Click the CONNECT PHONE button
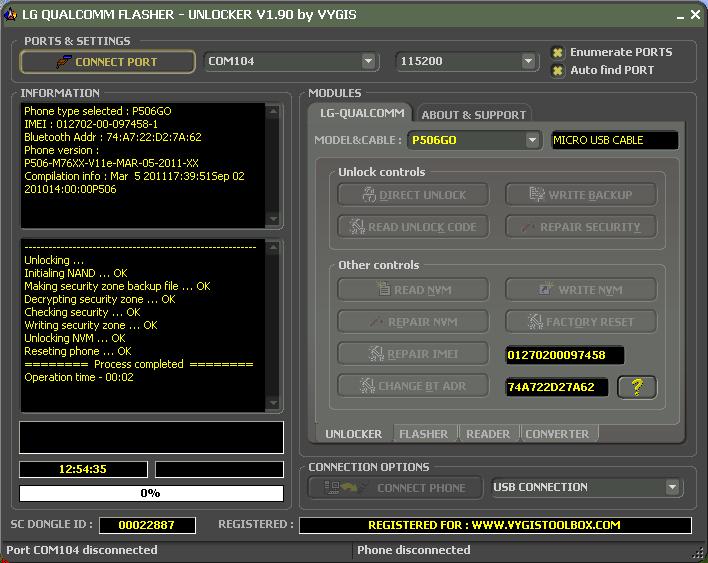Image resolution: width=708 pixels, height=563 pixels. [x=396, y=488]
